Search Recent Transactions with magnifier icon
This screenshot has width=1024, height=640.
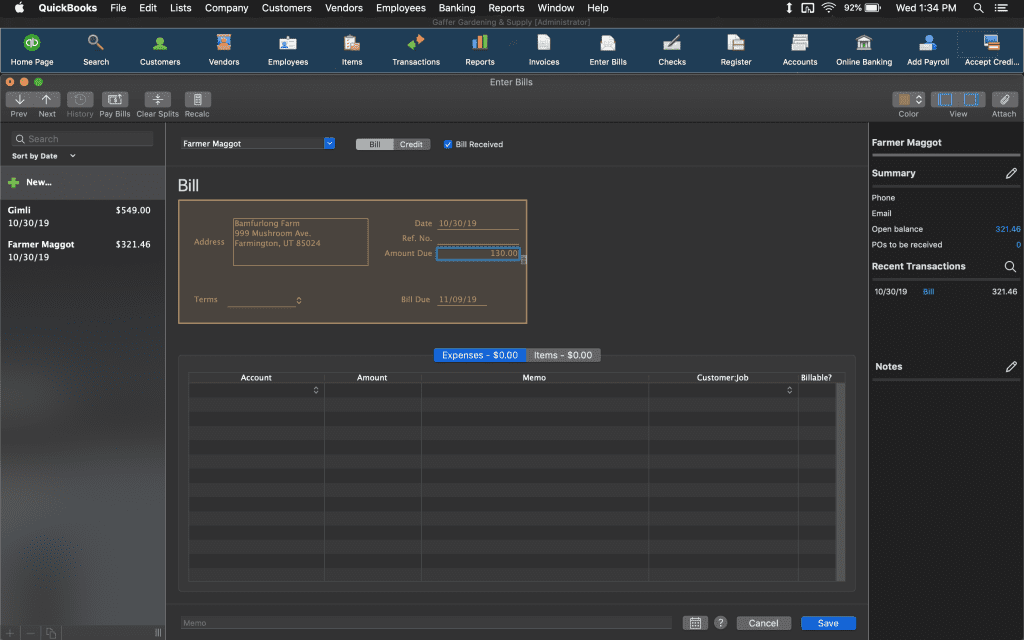(1010, 266)
